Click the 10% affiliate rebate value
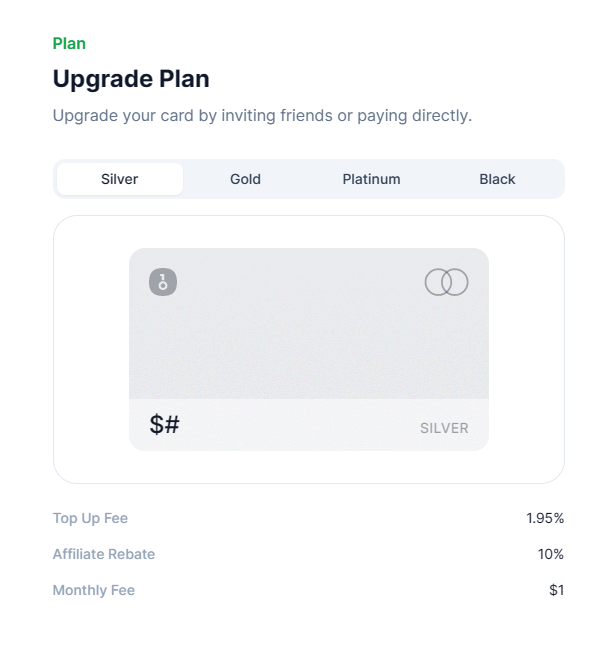Screen dimensions: 600x651 [x=550, y=554]
